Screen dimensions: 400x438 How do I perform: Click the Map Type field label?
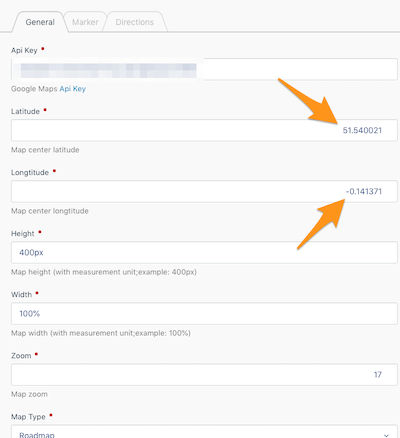(x=28, y=417)
